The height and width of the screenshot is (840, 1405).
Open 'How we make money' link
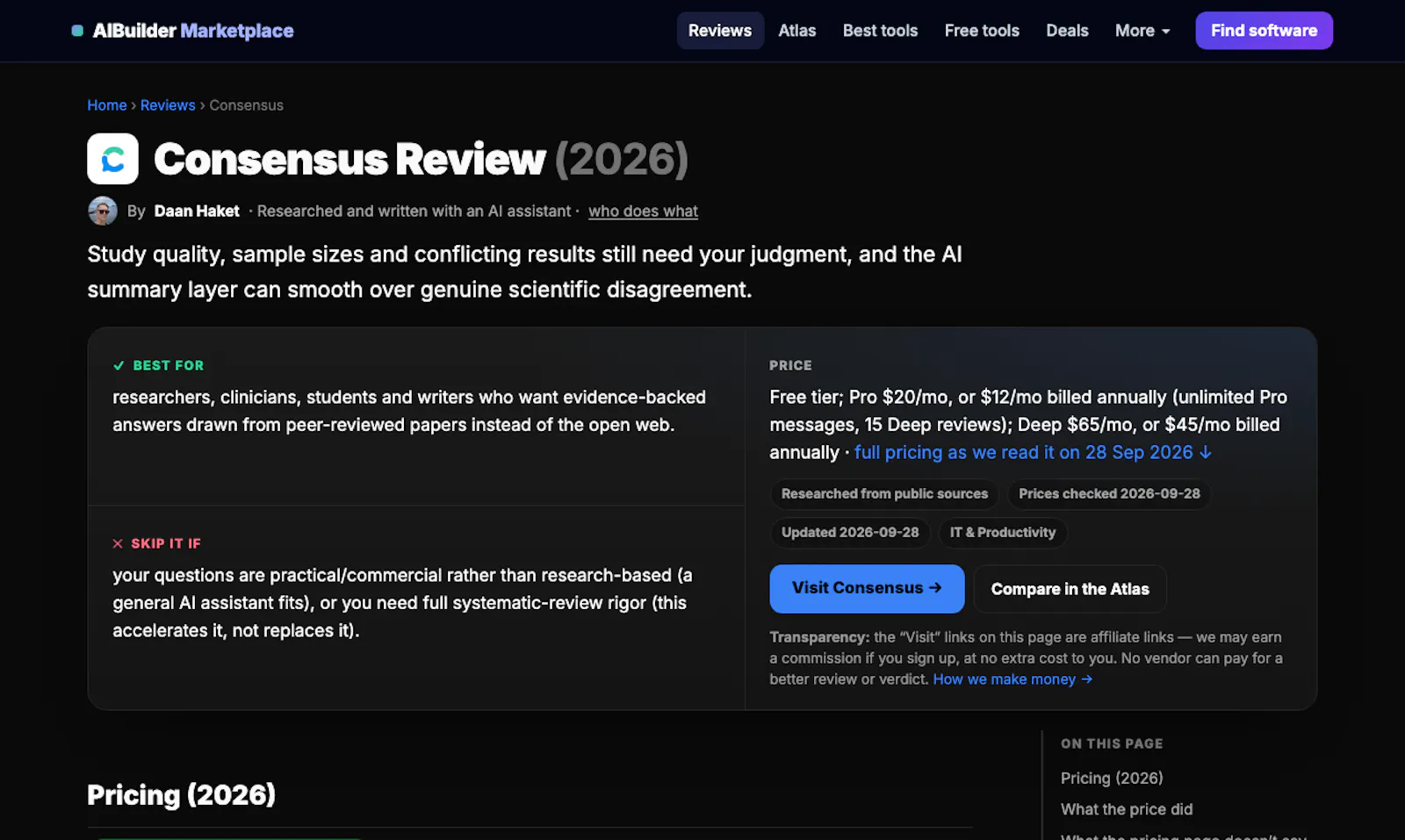click(1012, 679)
